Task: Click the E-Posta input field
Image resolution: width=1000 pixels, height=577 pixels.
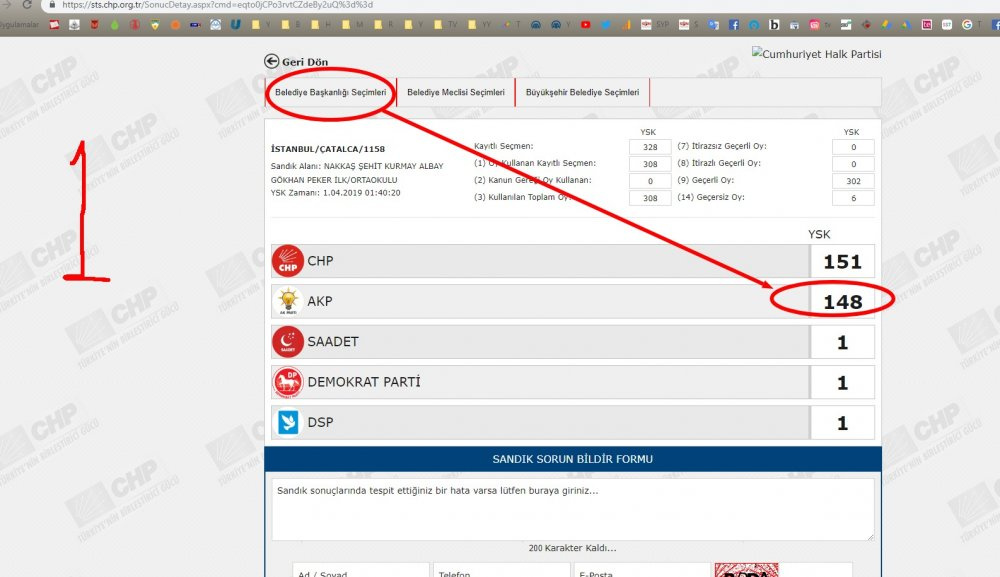Action: (642, 570)
